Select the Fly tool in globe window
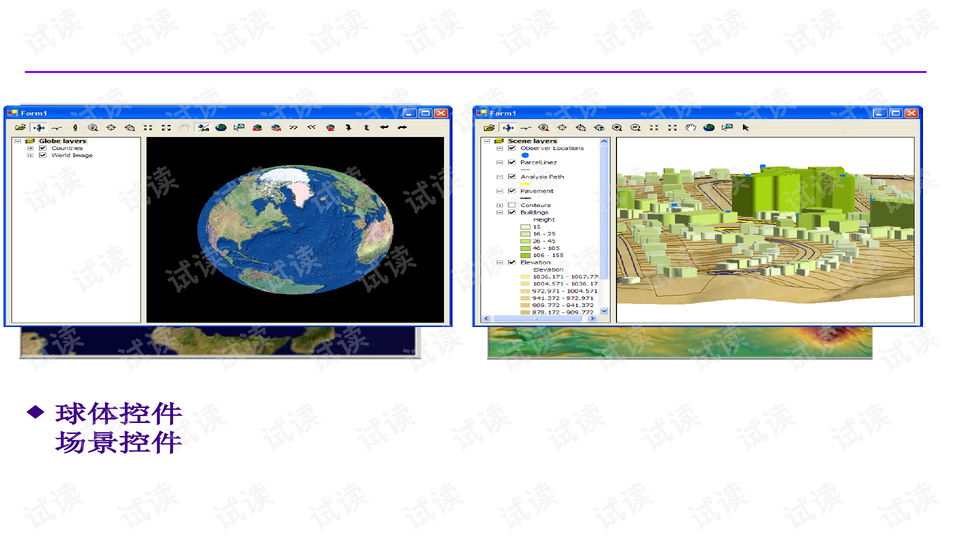The image size is (960, 540). [57, 127]
